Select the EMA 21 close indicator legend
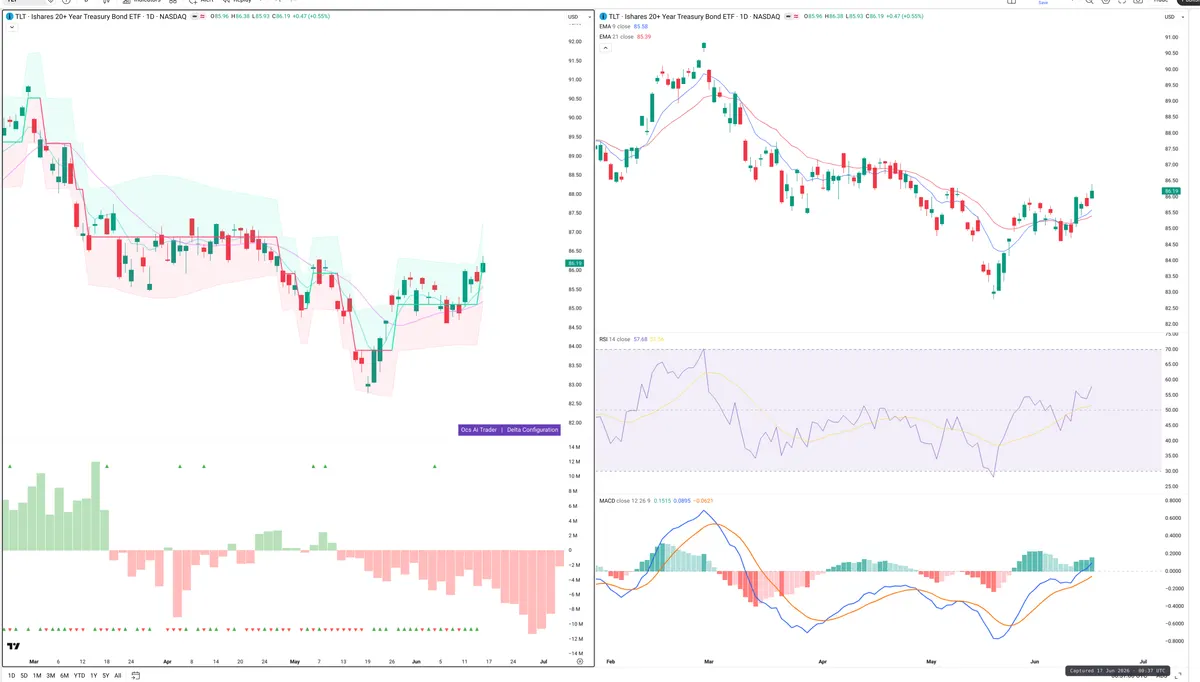The image size is (1200, 682). click(616, 36)
